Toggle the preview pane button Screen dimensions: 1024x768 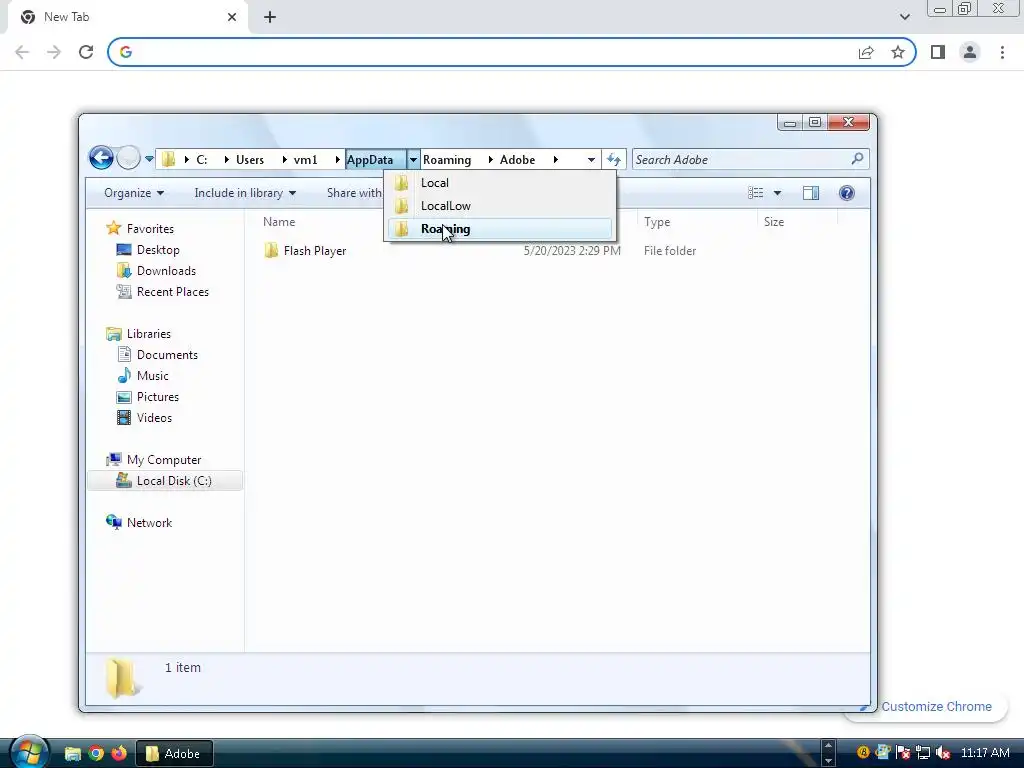click(x=811, y=193)
